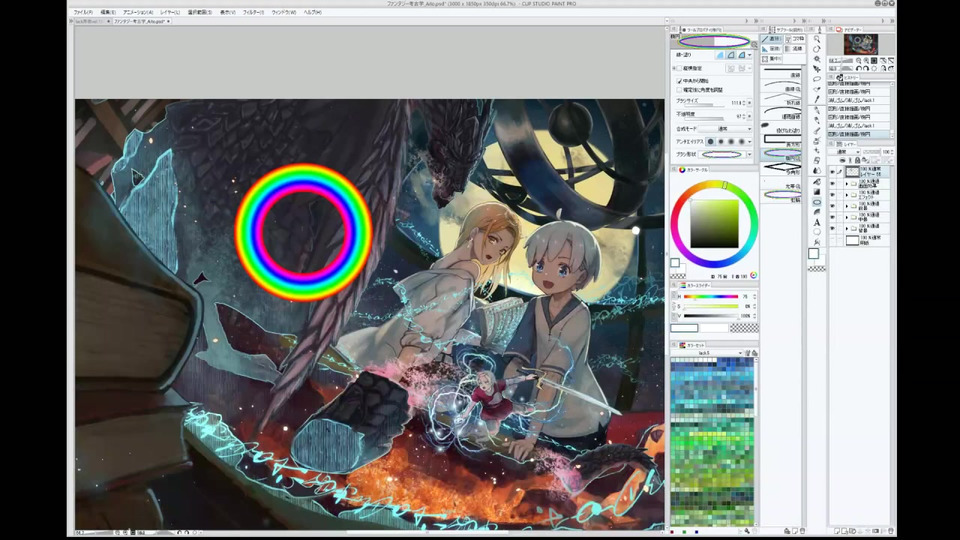Select the Figure ellipse tool in toolbar
Viewport: 960px width, 540px height.
[817, 202]
